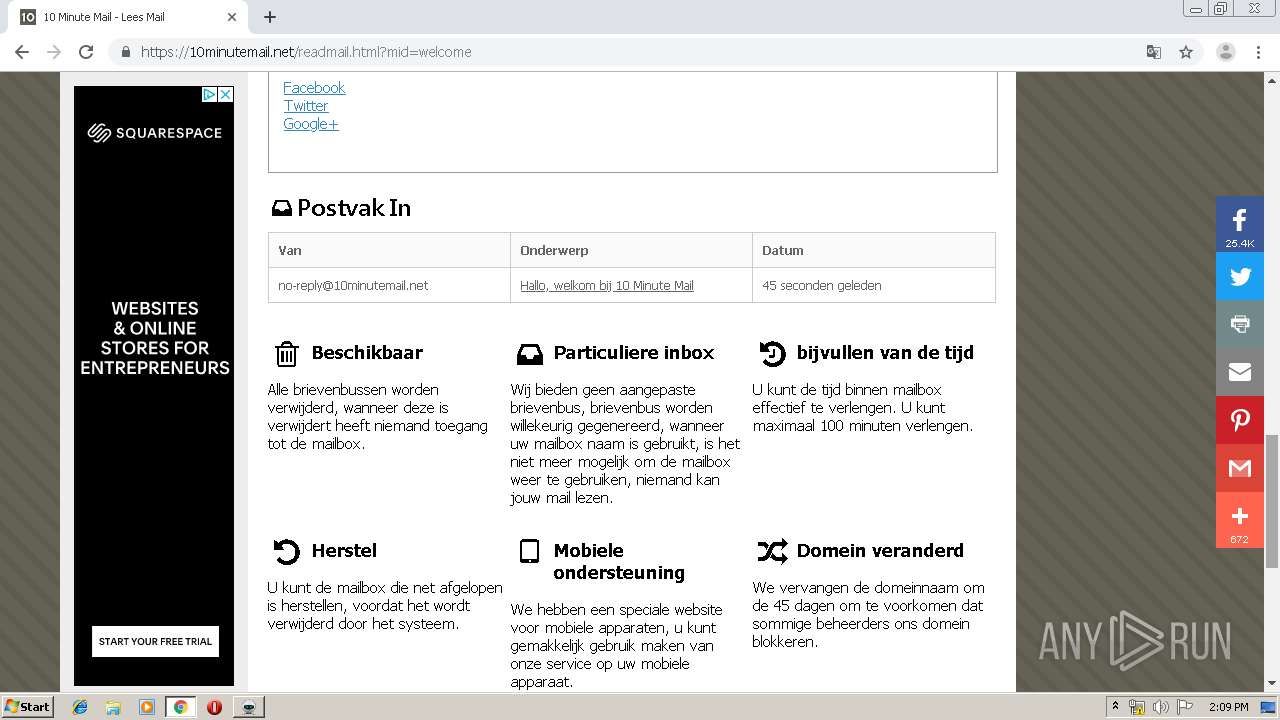Click sender no-reply@10minutemail.net

[353, 285]
